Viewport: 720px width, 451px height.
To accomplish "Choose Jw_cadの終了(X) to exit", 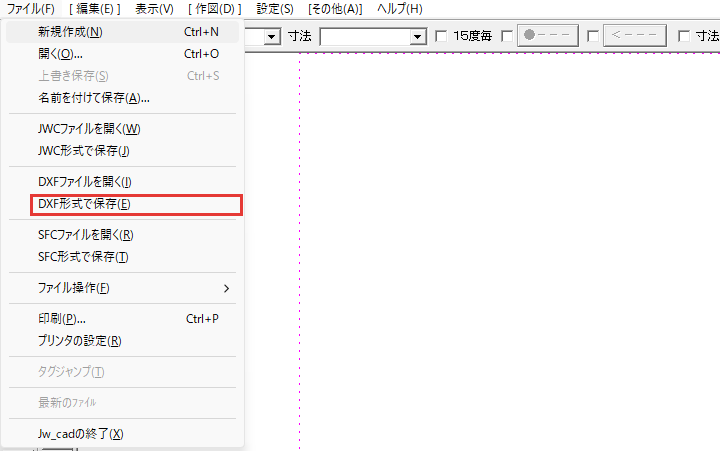I will pos(123,434).
